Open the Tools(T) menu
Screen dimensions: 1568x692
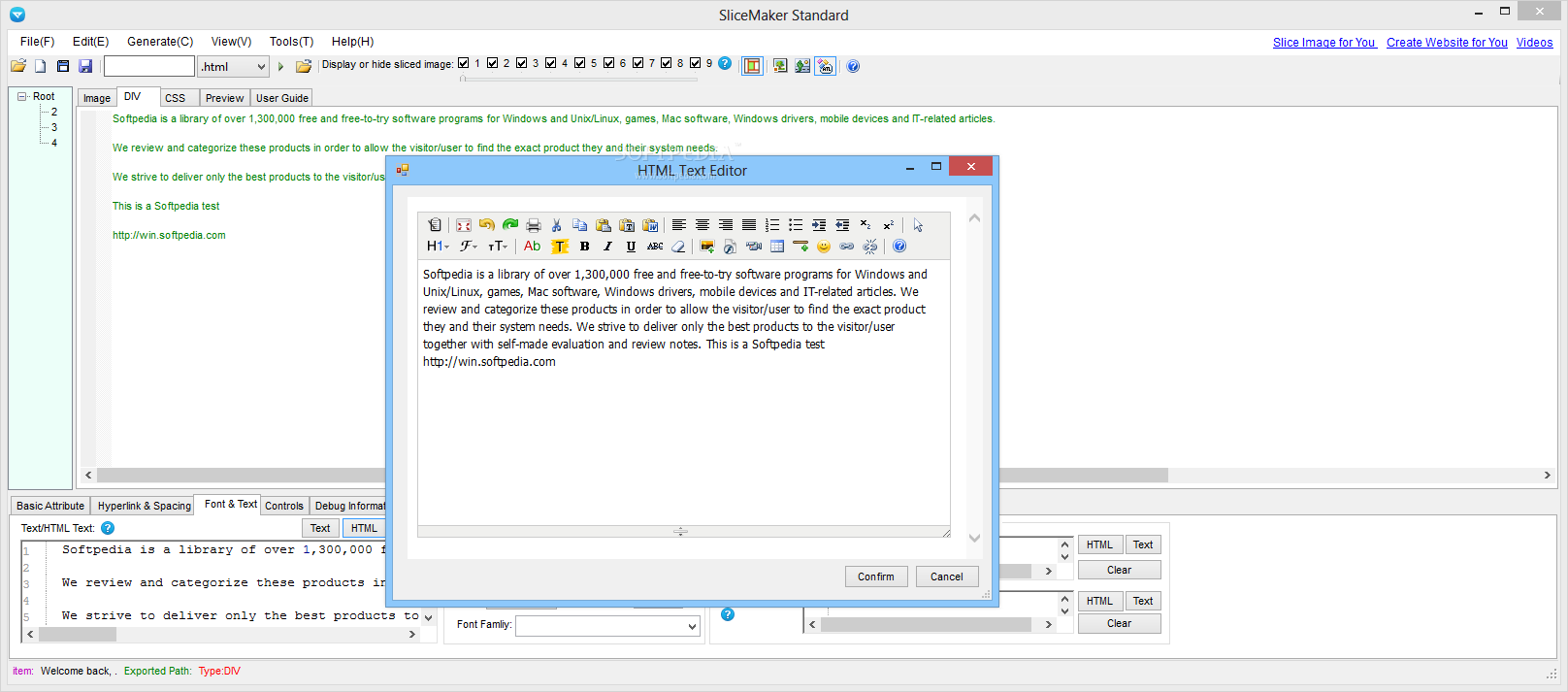(x=291, y=42)
